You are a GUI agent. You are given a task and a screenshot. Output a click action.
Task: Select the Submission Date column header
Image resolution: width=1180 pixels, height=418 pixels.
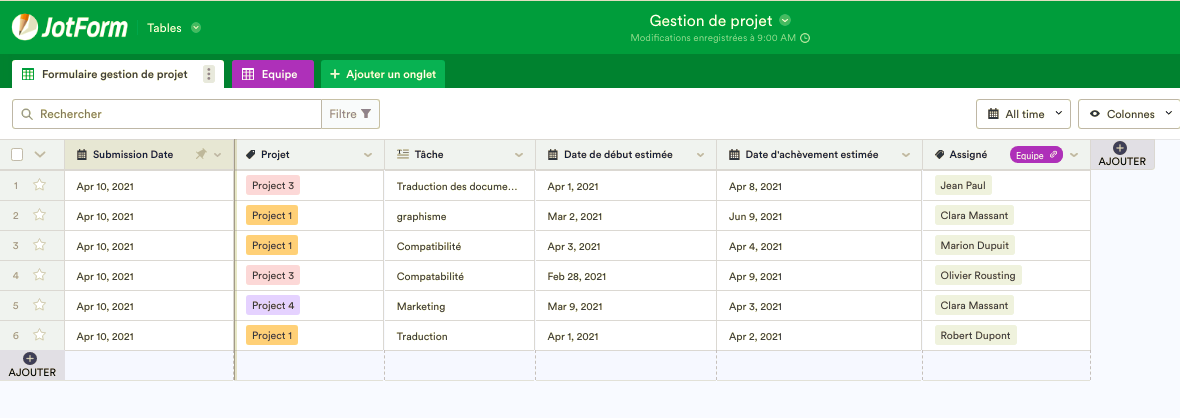point(149,154)
